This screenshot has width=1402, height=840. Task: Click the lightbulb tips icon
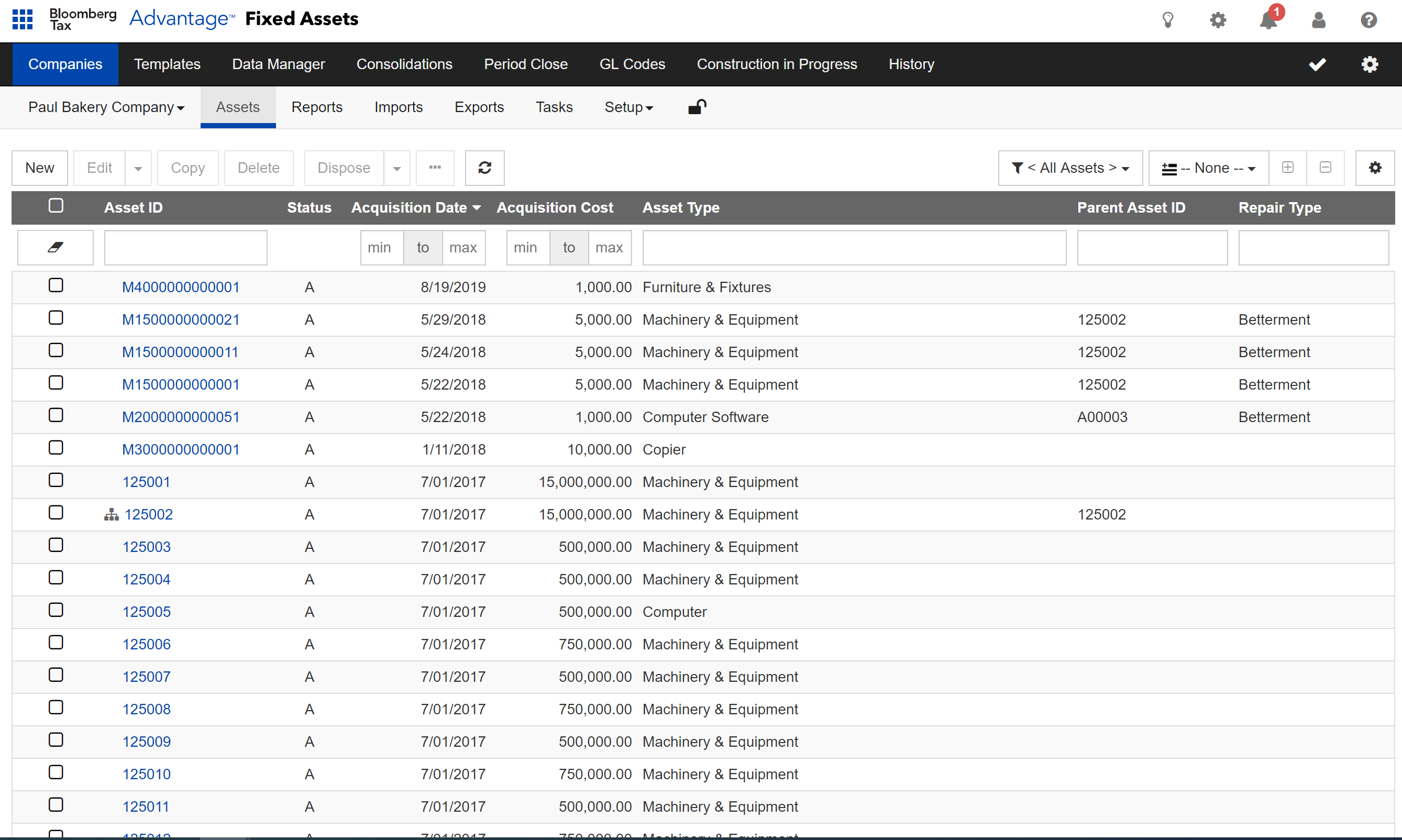coord(1168,20)
